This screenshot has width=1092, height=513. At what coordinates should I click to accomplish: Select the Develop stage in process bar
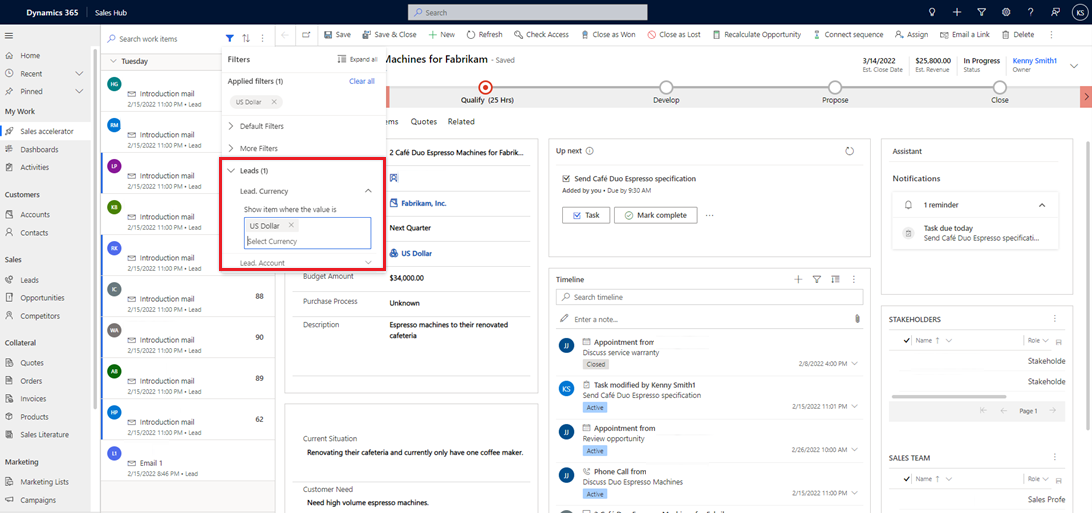pyautogui.click(x=666, y=88)
